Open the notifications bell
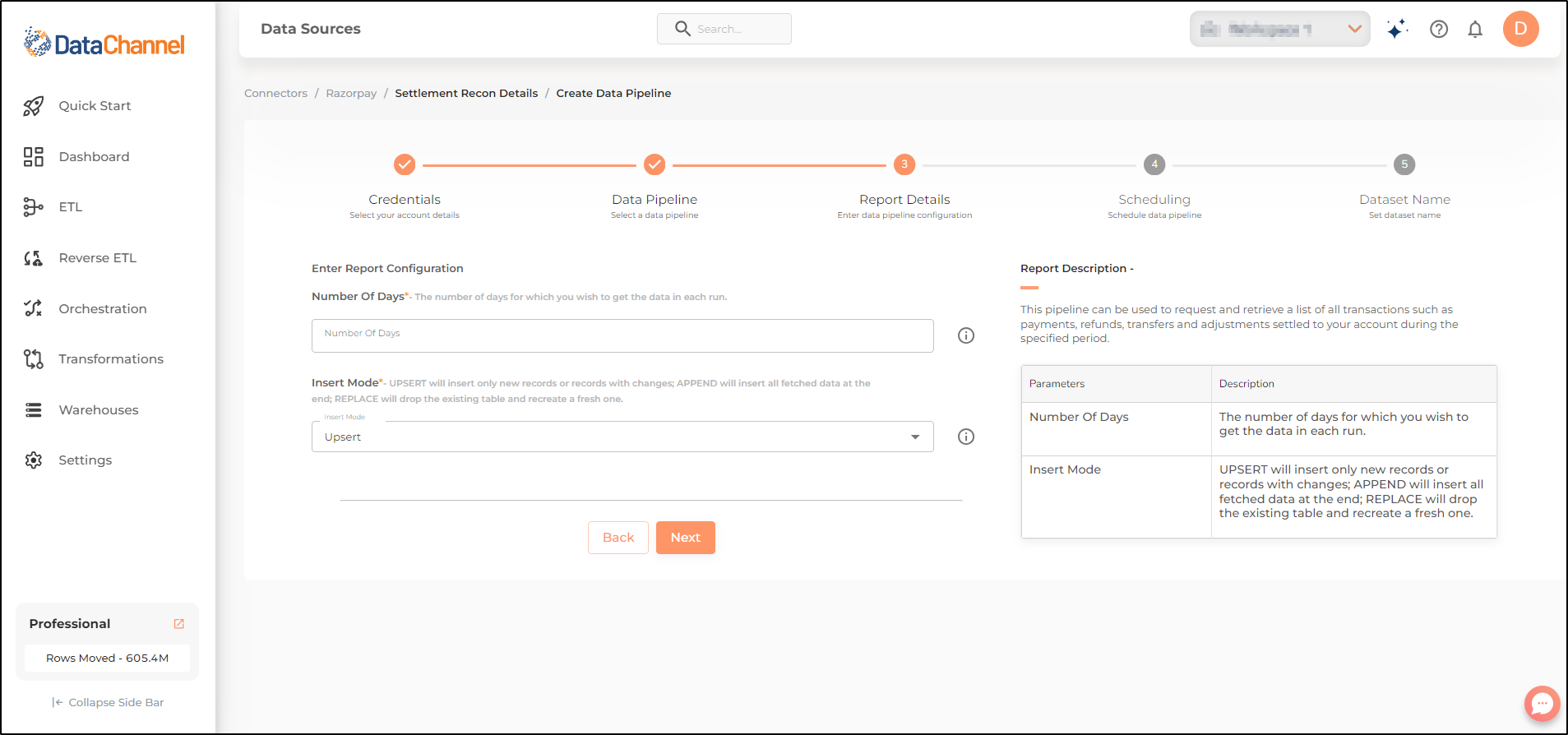Image resolution: width=1568 pixels, height=735 pixels. [x=1475, y=30]
